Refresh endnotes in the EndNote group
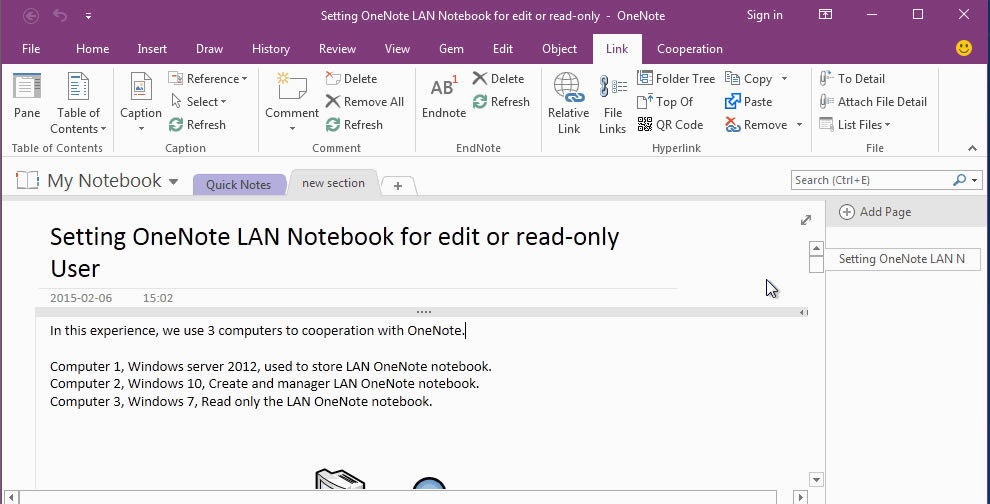Viewport: 990px width, 504px height. point(501,101)
